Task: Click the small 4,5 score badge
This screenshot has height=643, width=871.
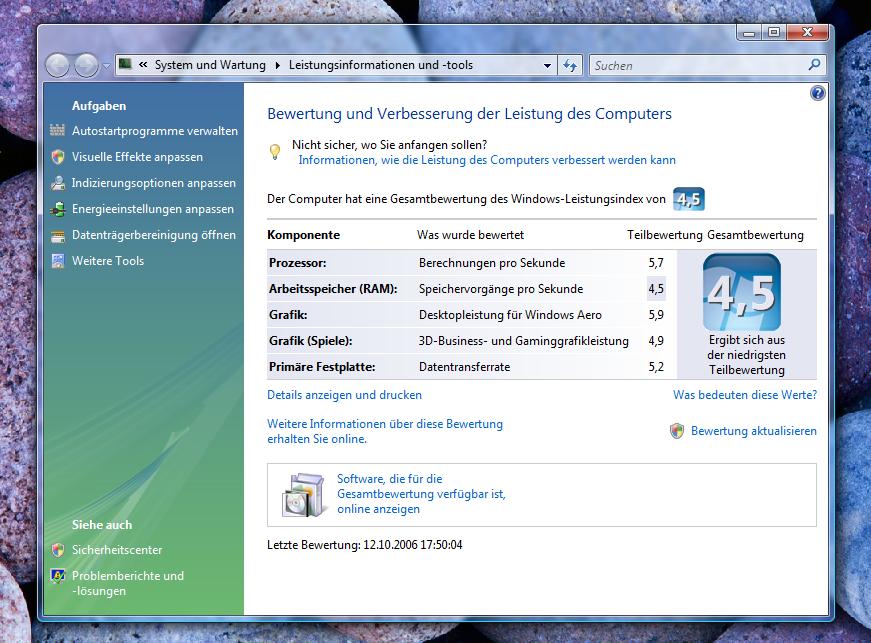Action: click(689, 199)
